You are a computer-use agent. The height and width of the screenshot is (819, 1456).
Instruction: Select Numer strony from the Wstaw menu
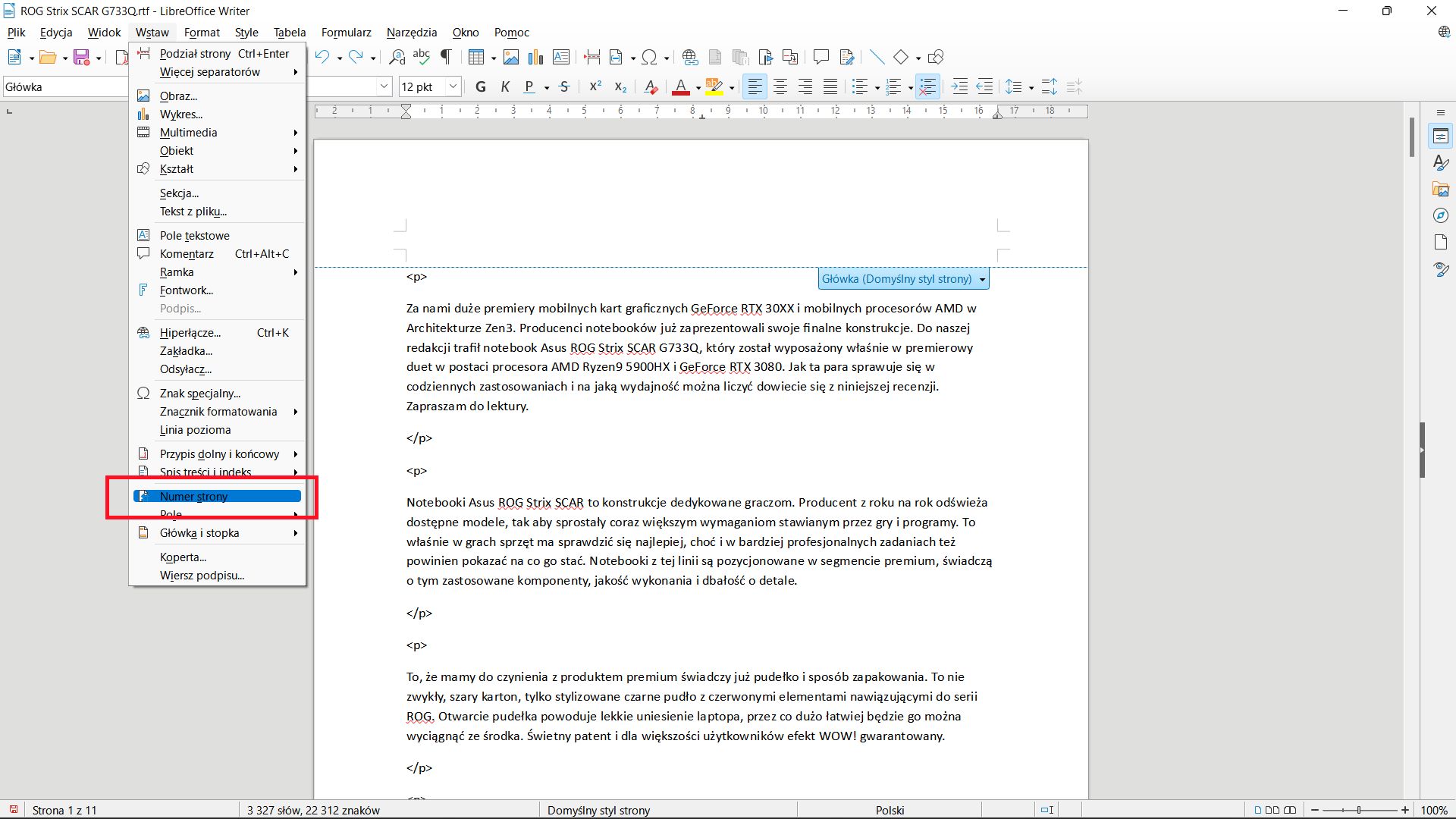193,496
